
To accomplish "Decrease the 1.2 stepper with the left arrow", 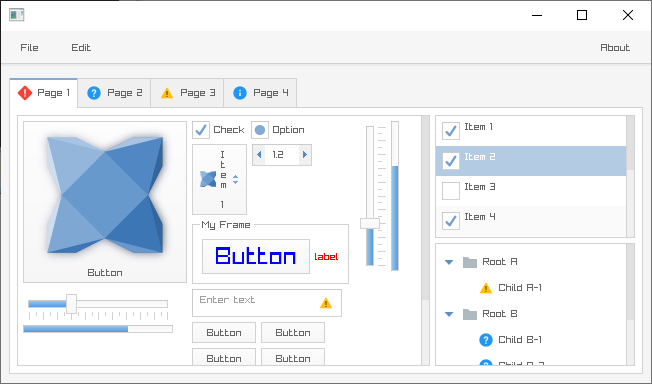I will (259, 155).
